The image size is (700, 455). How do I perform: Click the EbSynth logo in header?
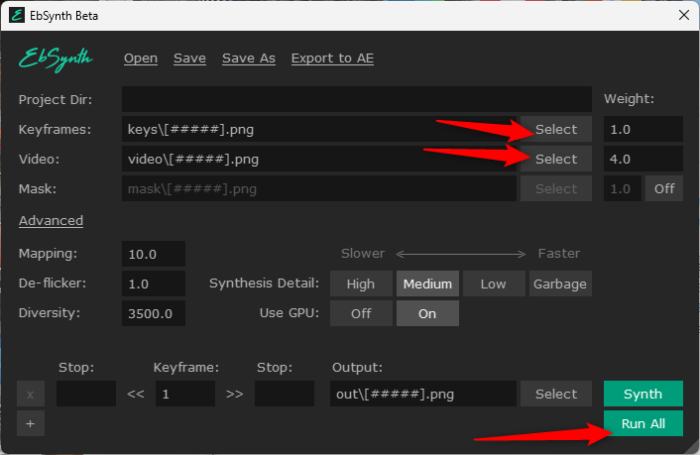coord(56,58)
